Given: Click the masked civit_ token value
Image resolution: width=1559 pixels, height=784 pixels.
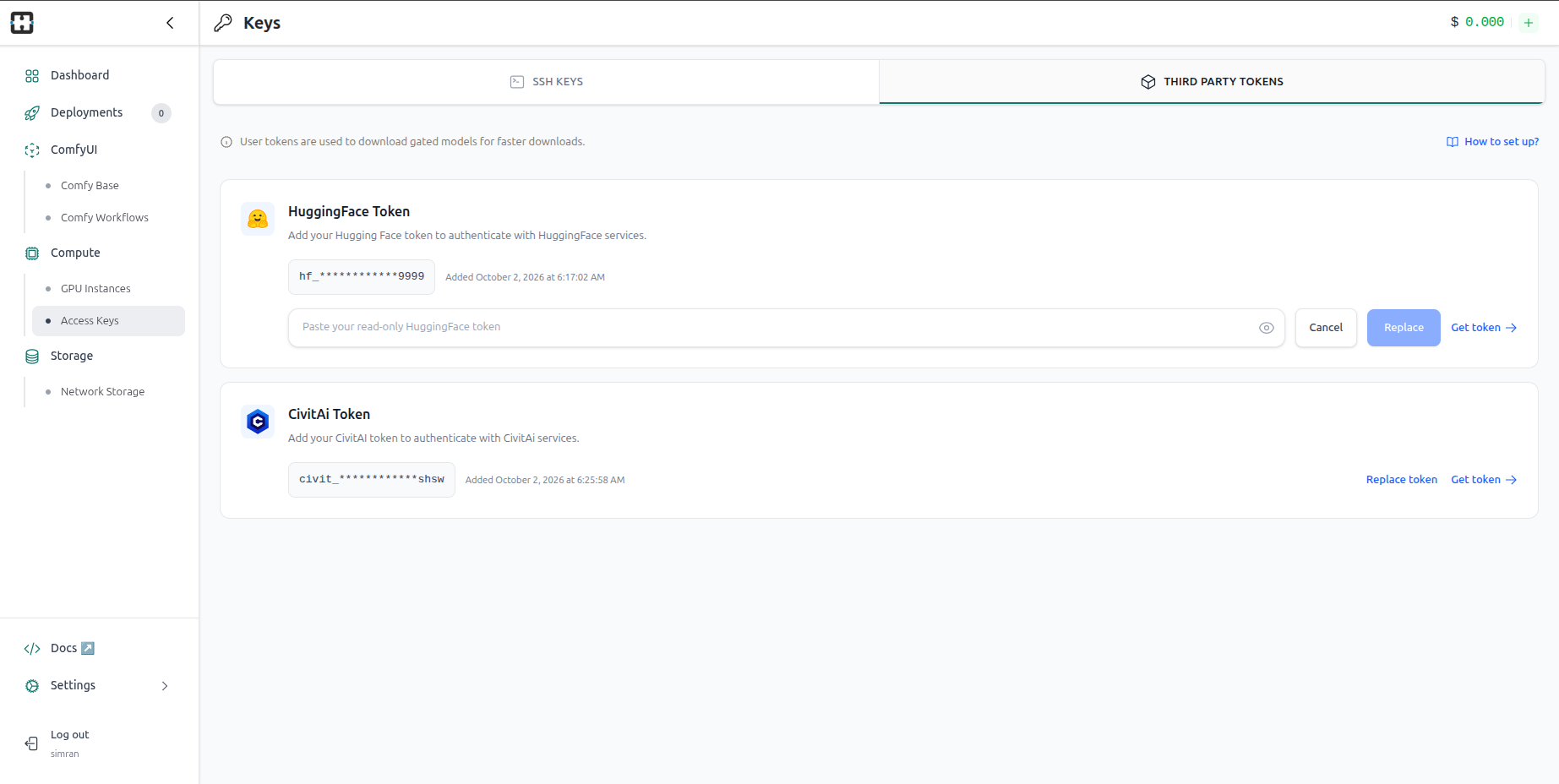Looking at the screenshot, I should (372, 480).
